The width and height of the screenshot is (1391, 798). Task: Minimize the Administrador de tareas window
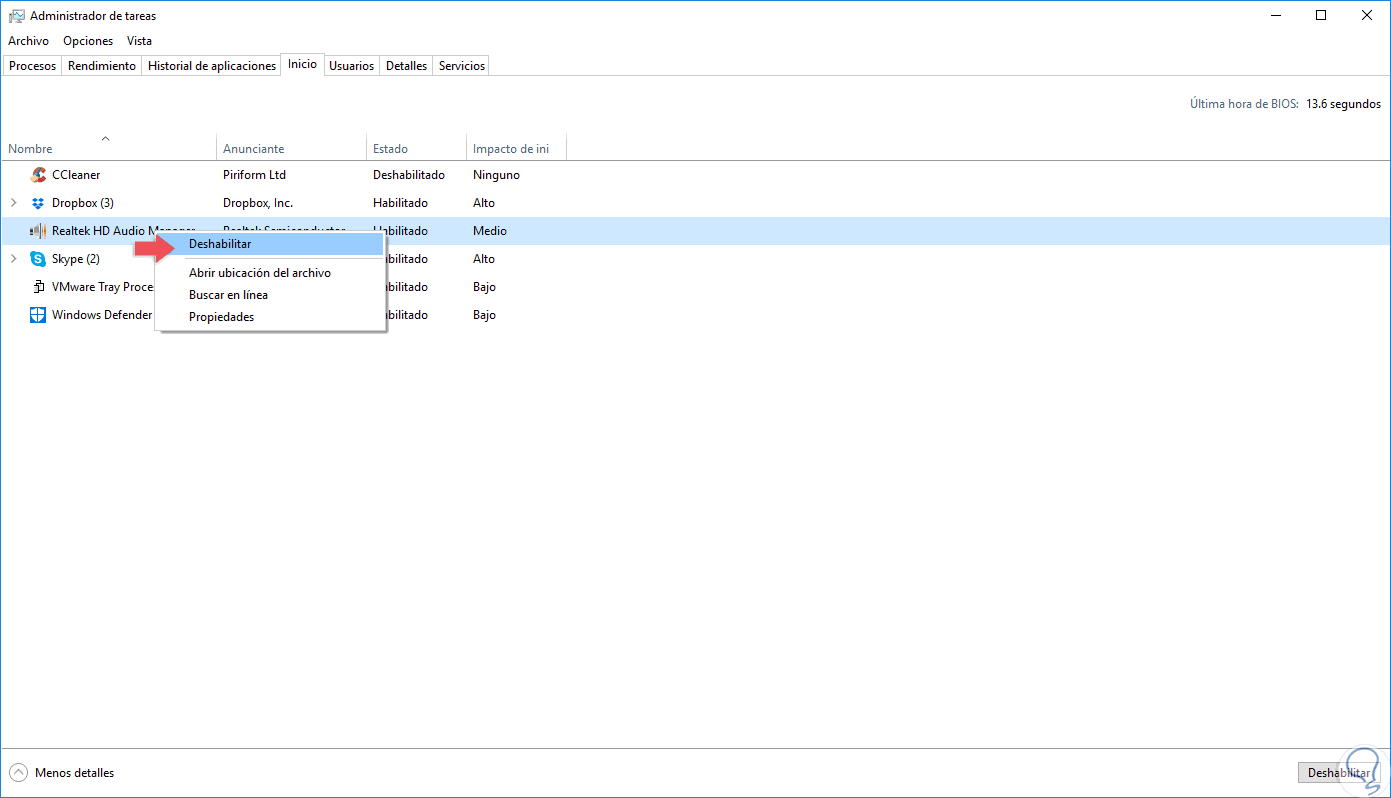click(1276, 15)
